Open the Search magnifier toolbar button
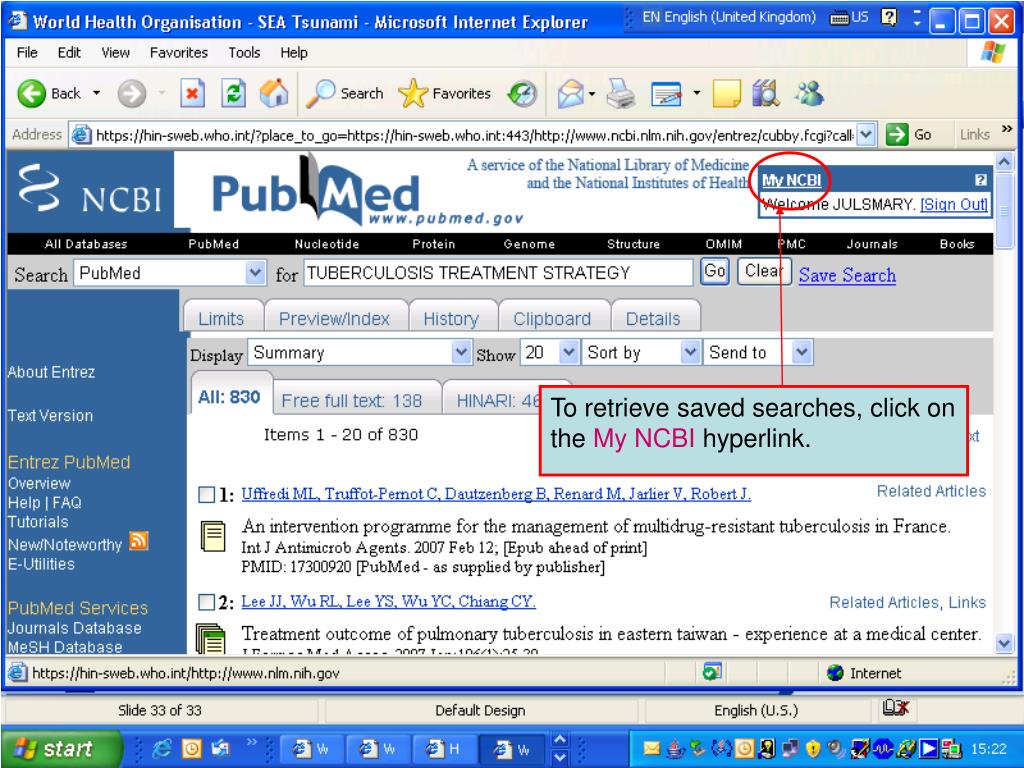The image size is (1024, 768). 345,93
